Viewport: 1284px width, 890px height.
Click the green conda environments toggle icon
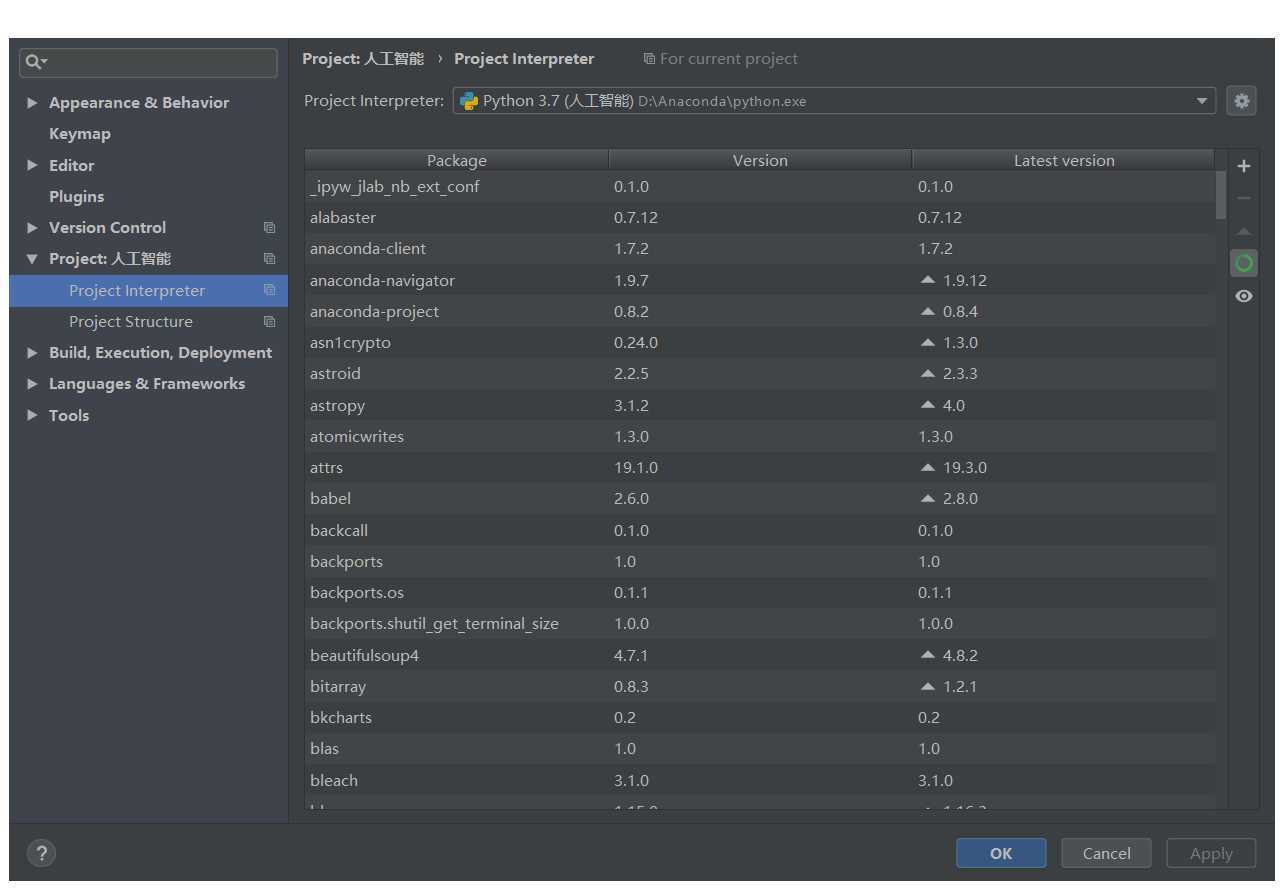(x=1243, y=263)
